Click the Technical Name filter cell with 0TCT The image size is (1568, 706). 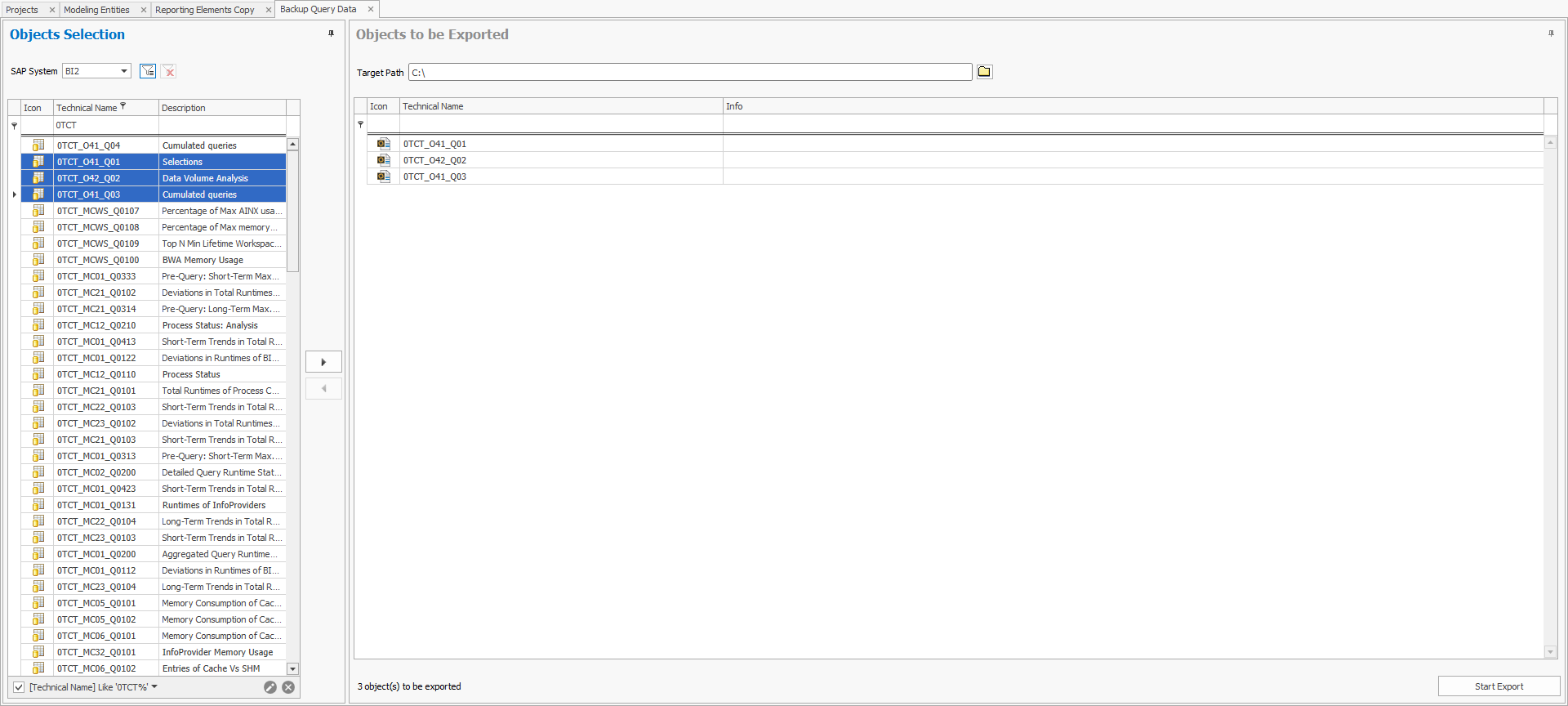[106, 125]
